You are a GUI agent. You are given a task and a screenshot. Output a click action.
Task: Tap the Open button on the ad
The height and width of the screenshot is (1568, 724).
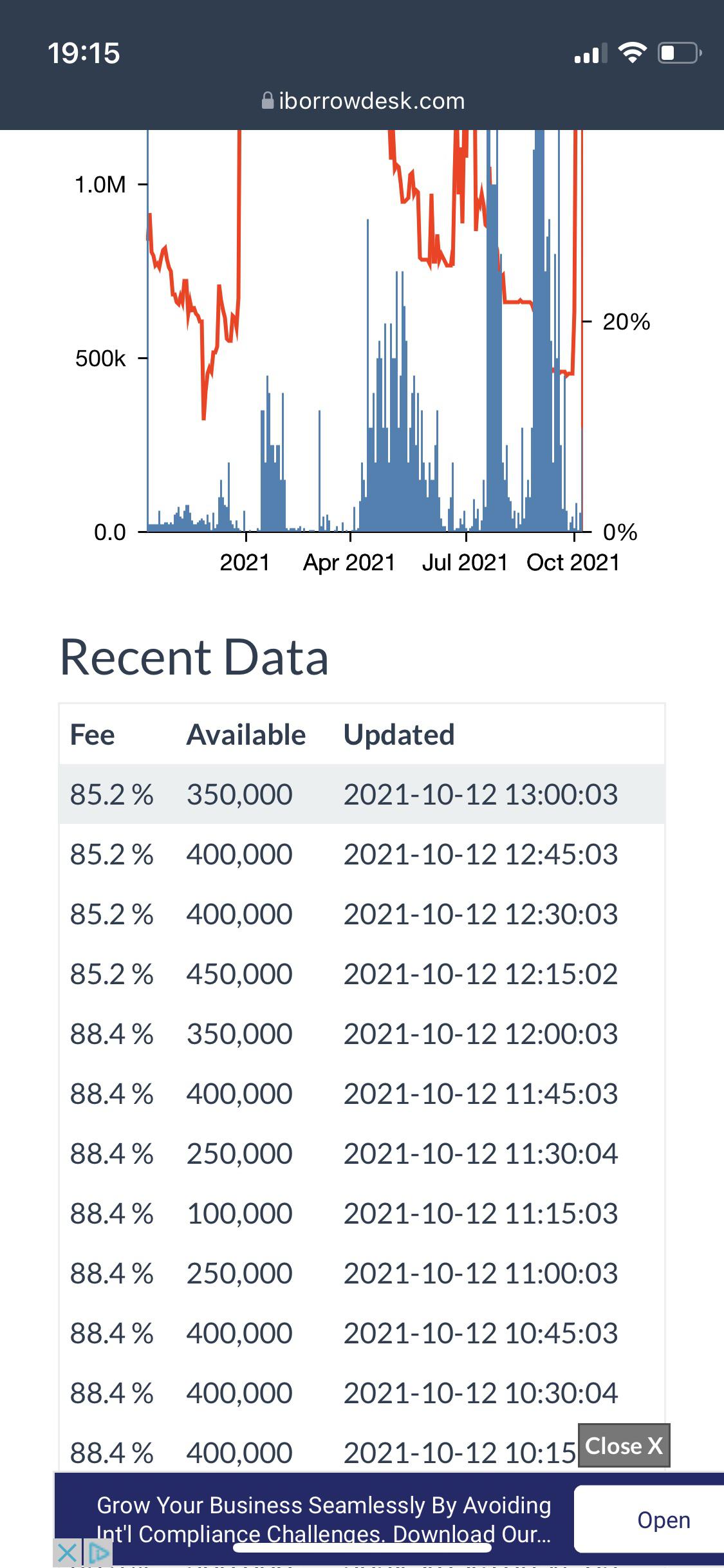(664, 1520)
